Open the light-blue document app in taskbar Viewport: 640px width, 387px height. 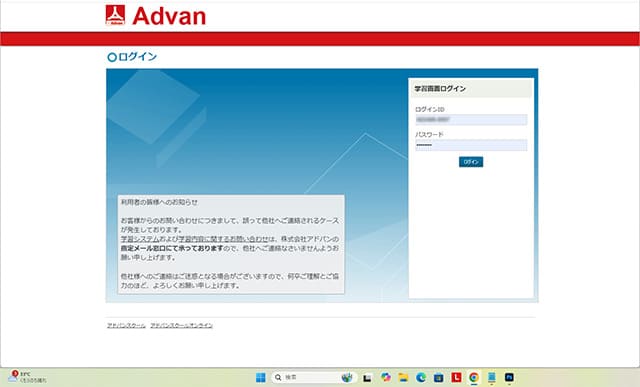(492, 378)
